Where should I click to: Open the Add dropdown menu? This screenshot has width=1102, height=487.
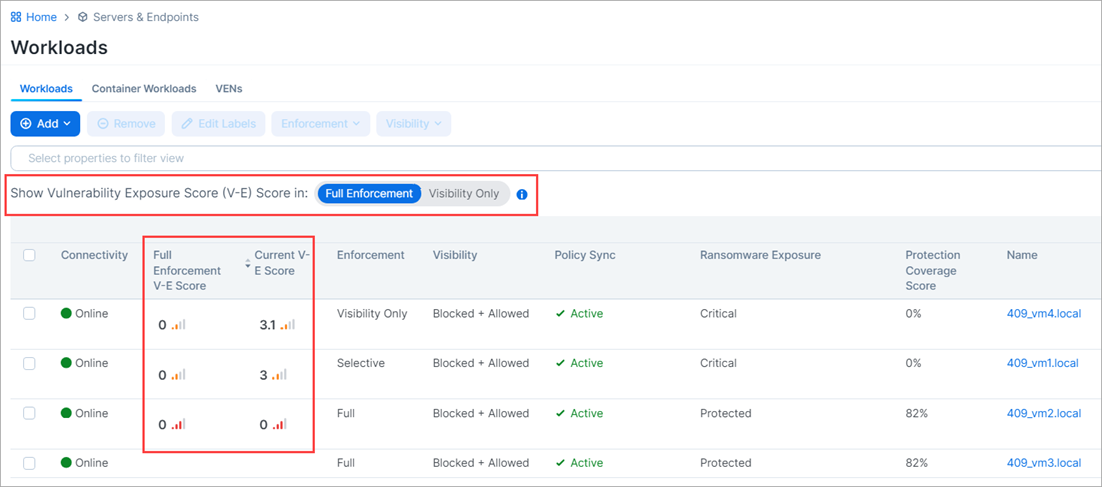coord(45,124)
